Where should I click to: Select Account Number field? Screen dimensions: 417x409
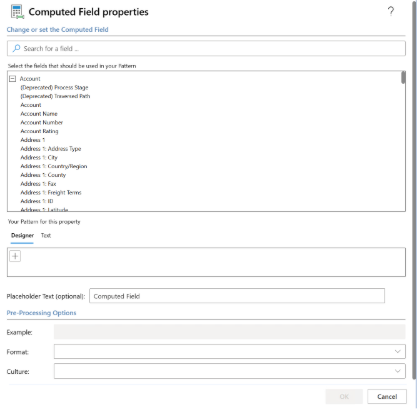point(42,122)
